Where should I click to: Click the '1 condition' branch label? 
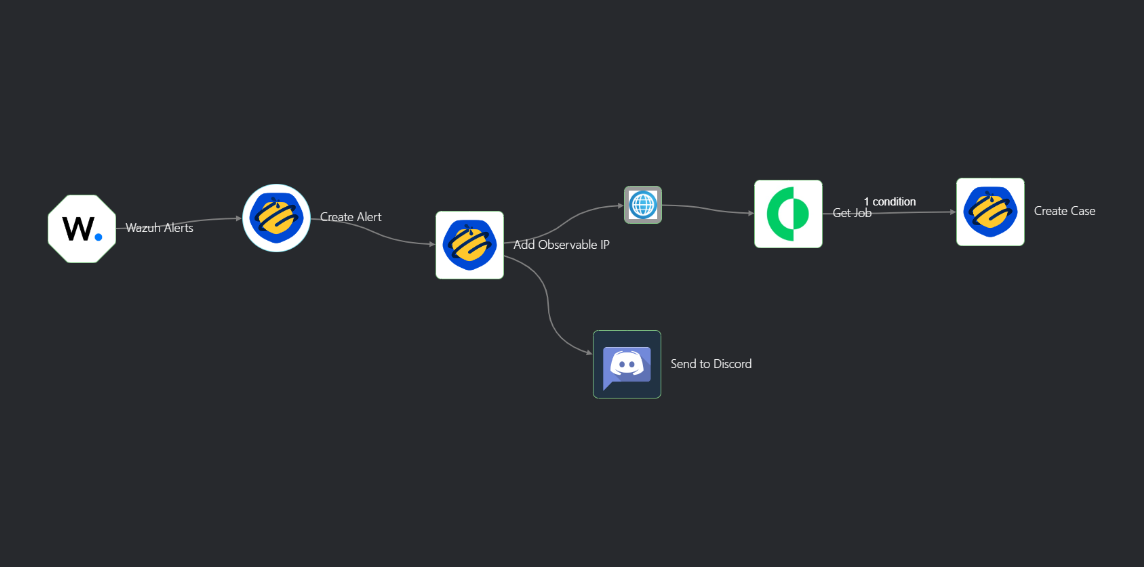pyautogui.click(x=889, y=201)
